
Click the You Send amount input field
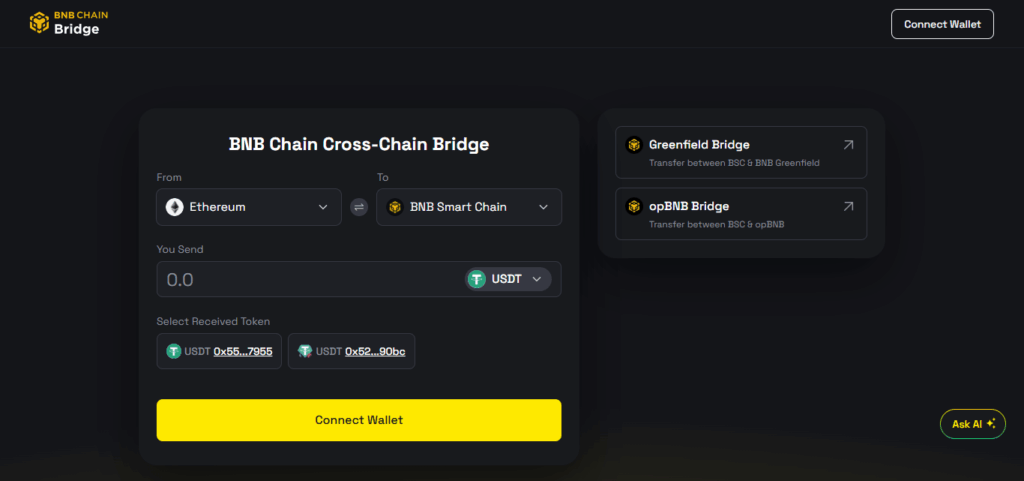(x=300, y=279)
